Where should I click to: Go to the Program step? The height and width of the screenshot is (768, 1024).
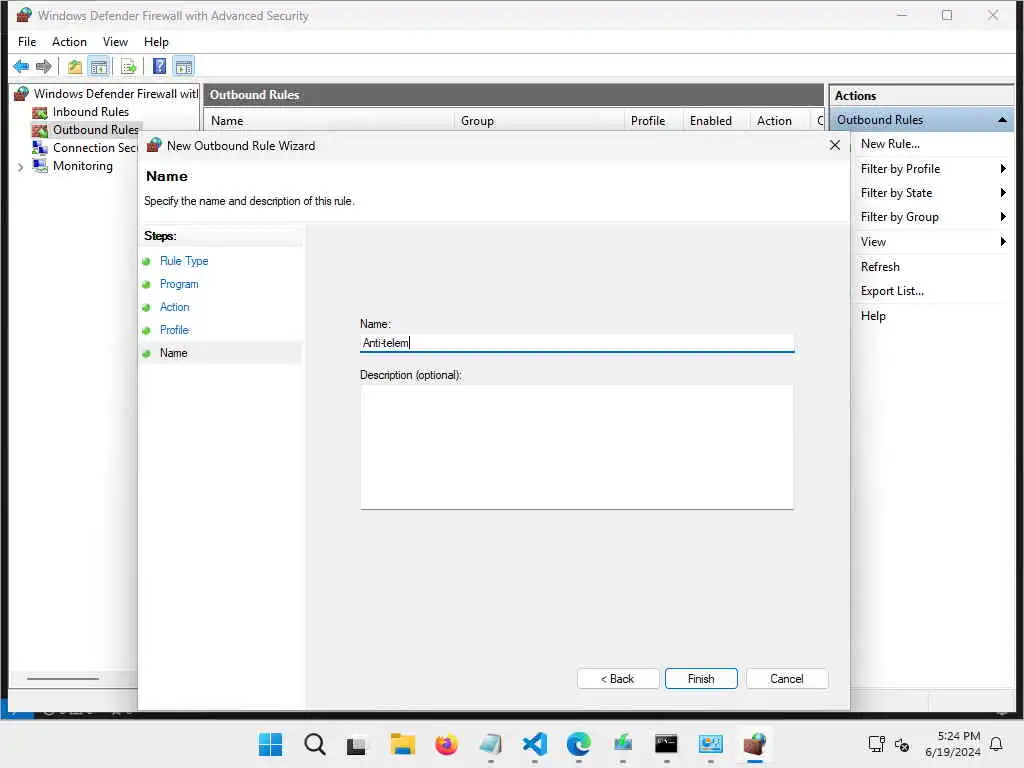pos(179,284)
